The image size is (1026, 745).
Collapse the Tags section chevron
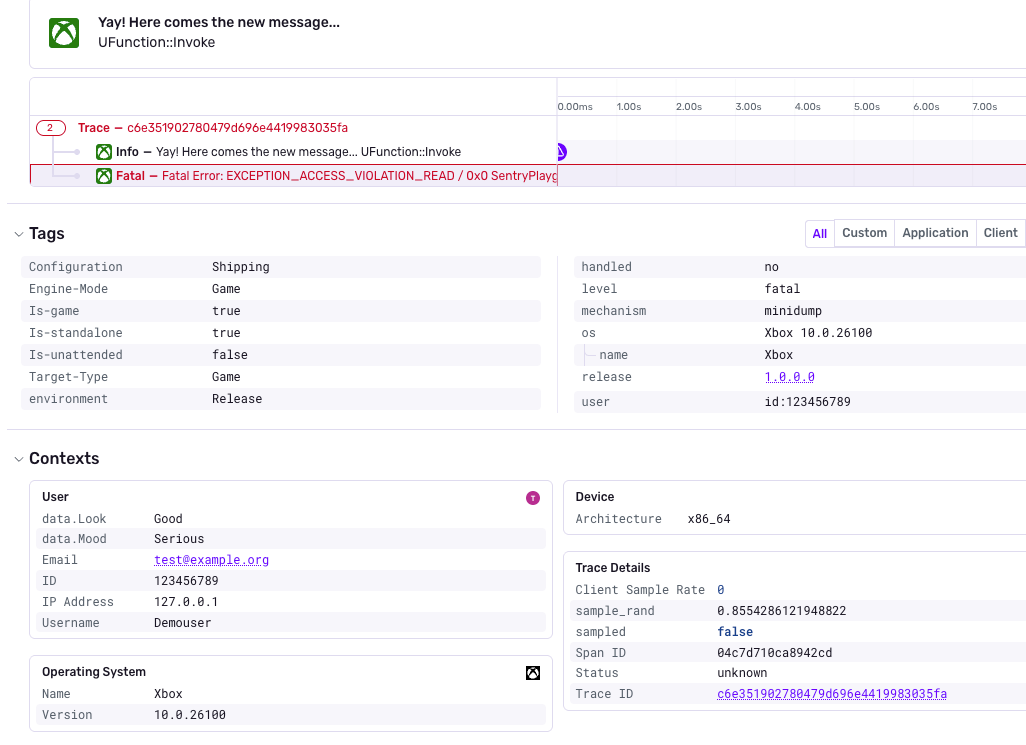[18, 234]
